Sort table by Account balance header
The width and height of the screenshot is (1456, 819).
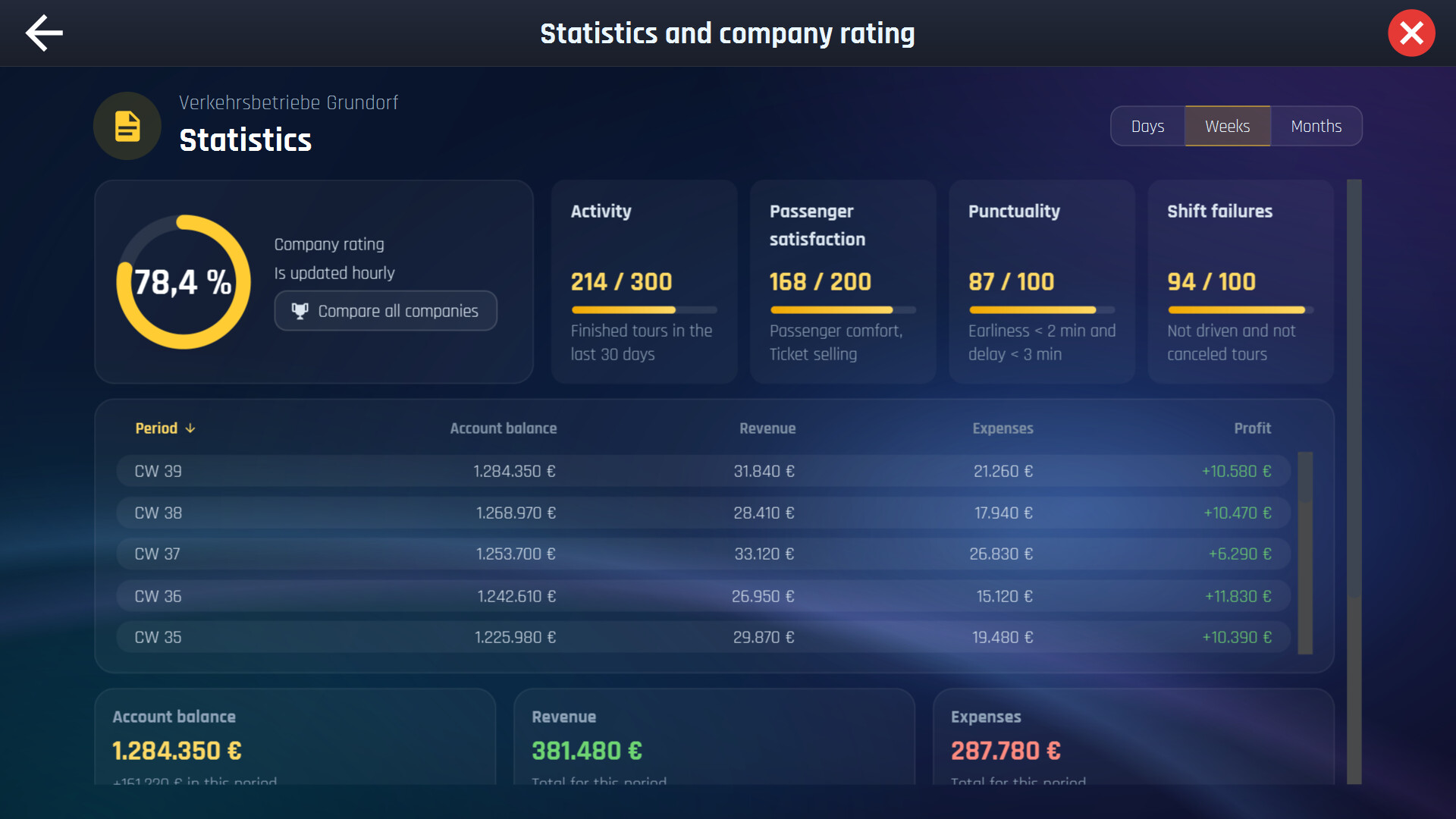tap(504, 428)
